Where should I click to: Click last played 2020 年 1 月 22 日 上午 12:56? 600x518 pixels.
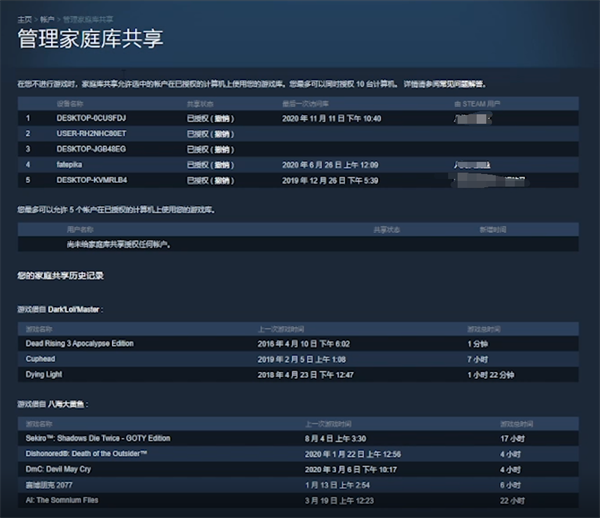353,454
